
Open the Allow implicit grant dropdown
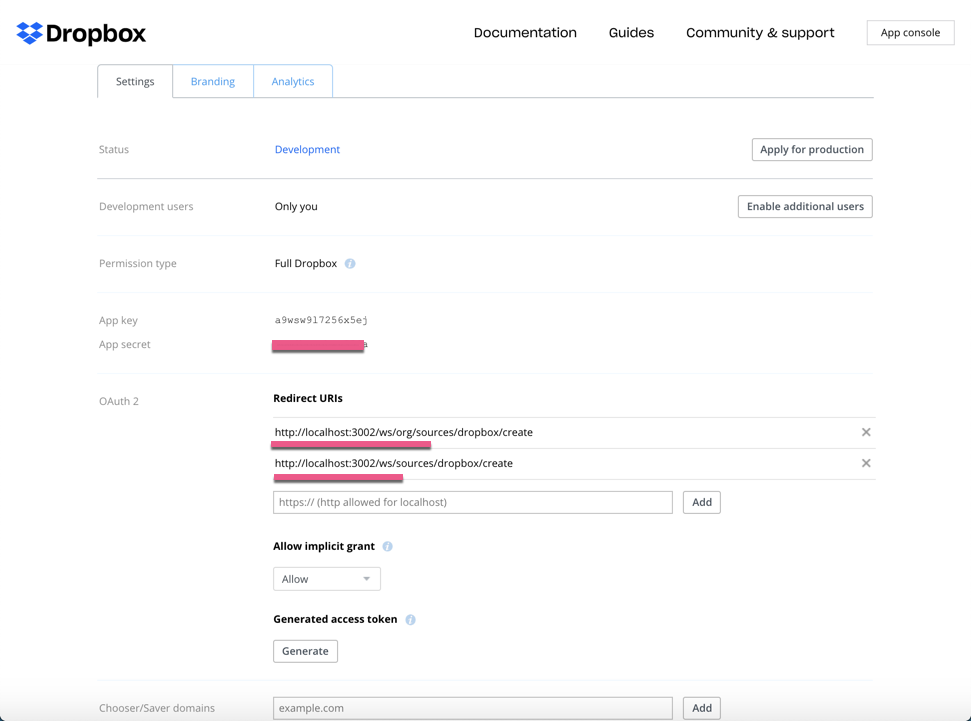327,579
